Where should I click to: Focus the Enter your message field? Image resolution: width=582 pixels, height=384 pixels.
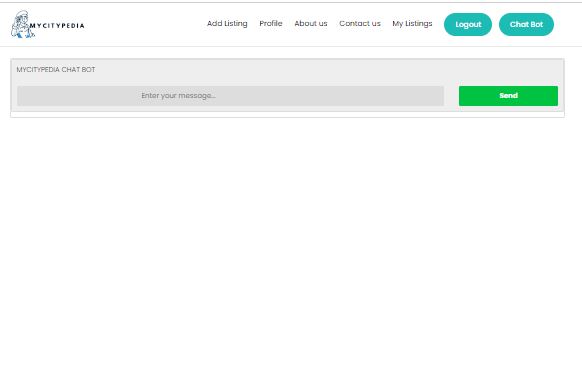tap(230, 96)
